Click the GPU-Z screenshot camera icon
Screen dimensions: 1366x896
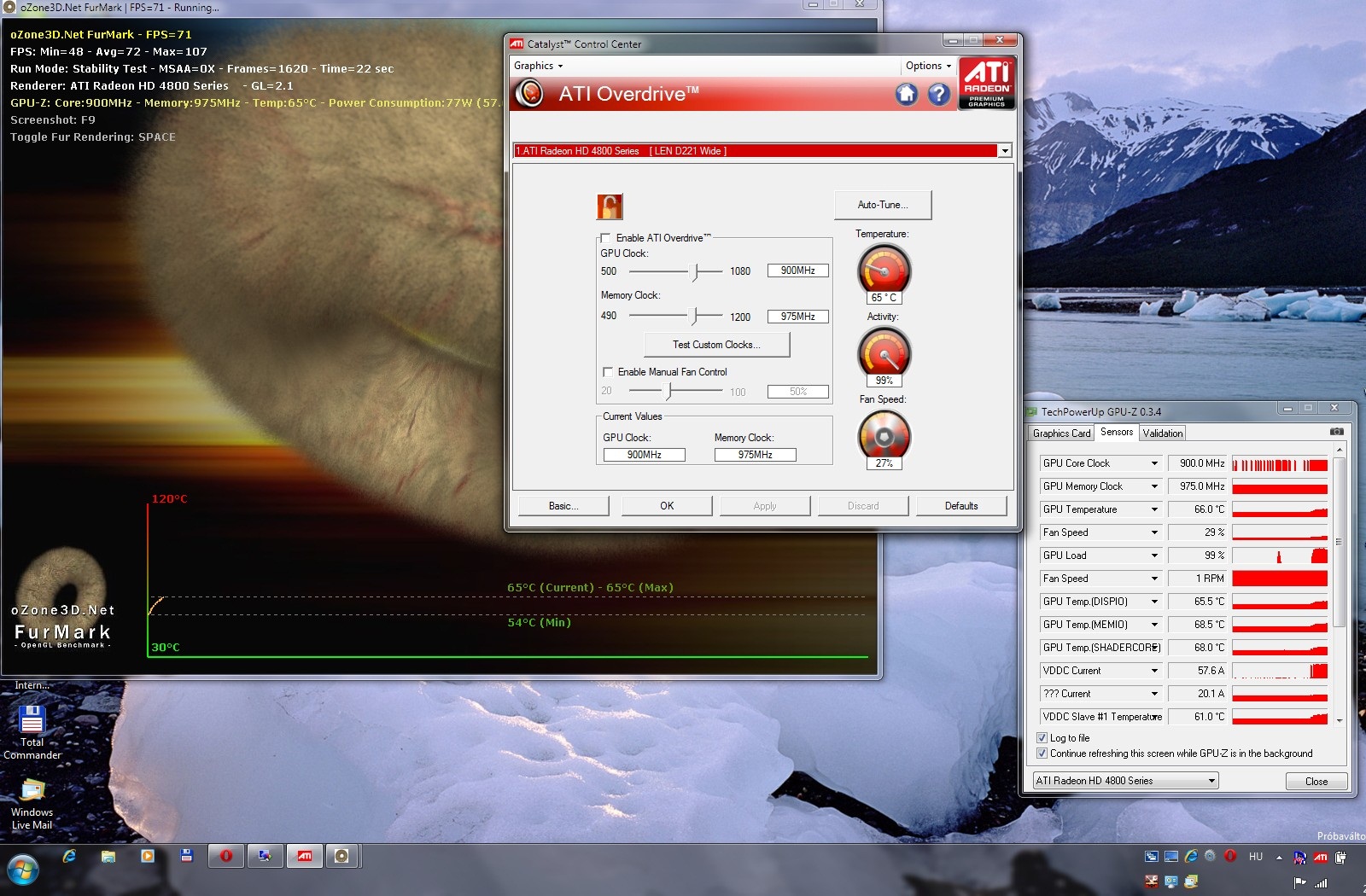coord(1337,432)
